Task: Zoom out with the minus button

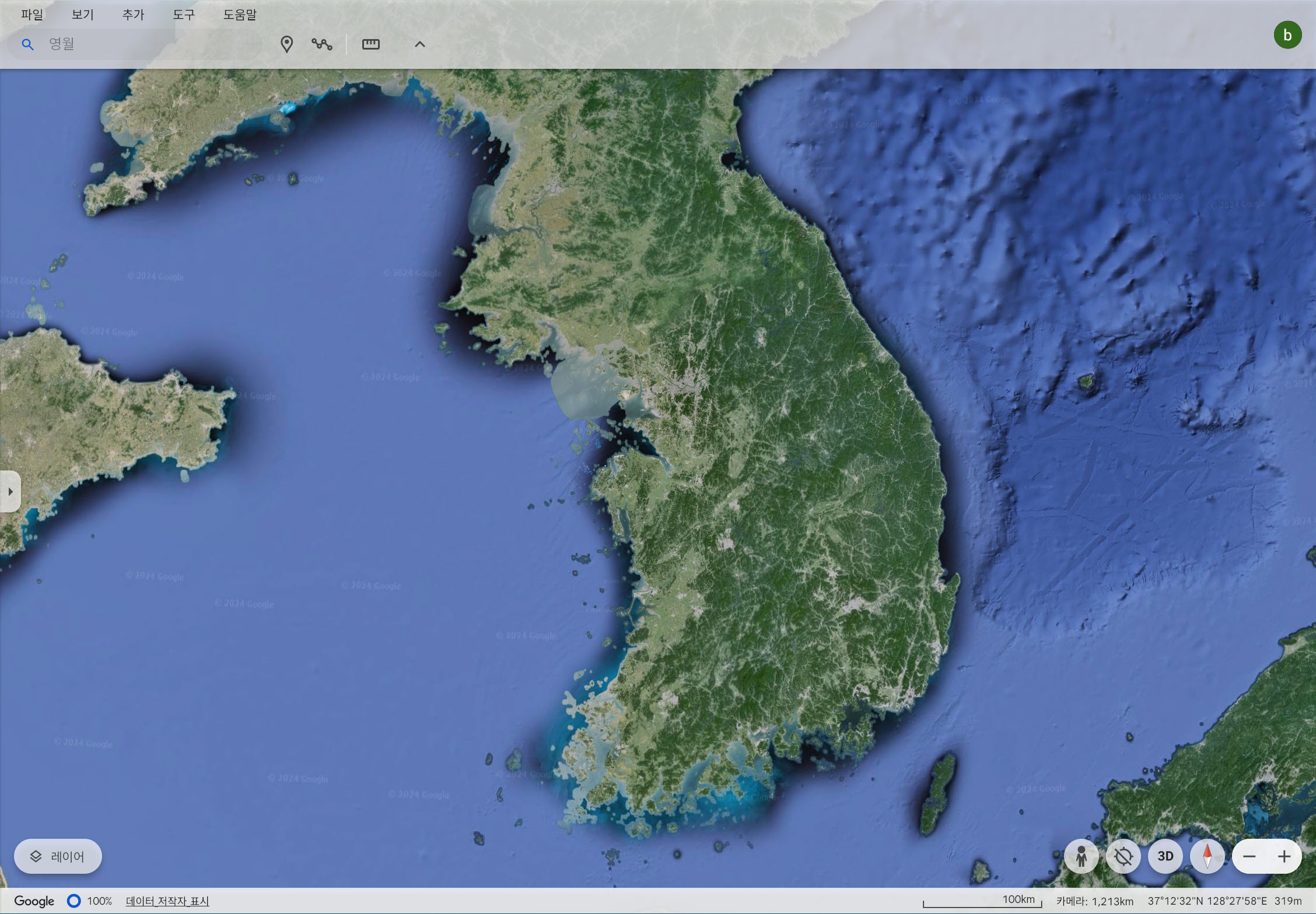Action: click(x=1249, y=856)
